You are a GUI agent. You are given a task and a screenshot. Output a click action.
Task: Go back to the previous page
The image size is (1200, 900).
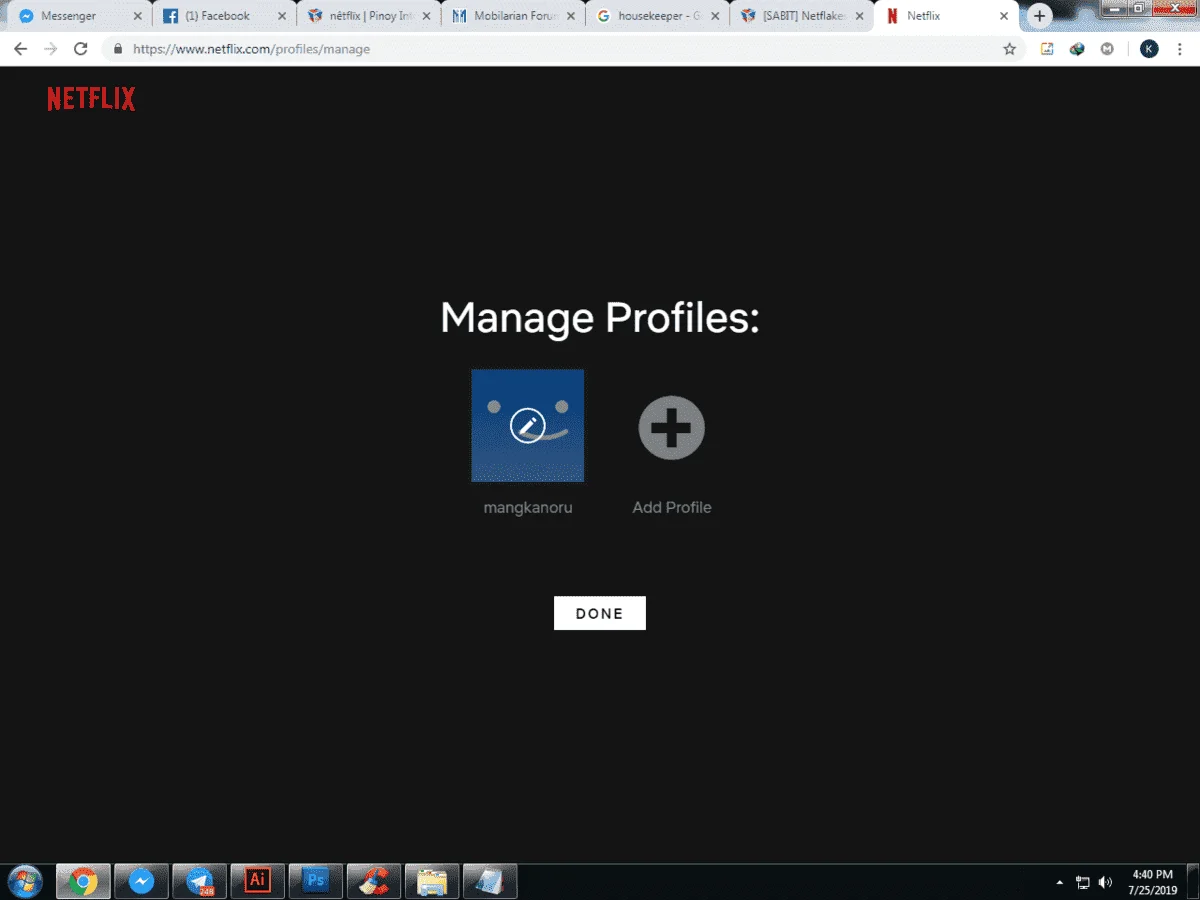click(20, 49)
